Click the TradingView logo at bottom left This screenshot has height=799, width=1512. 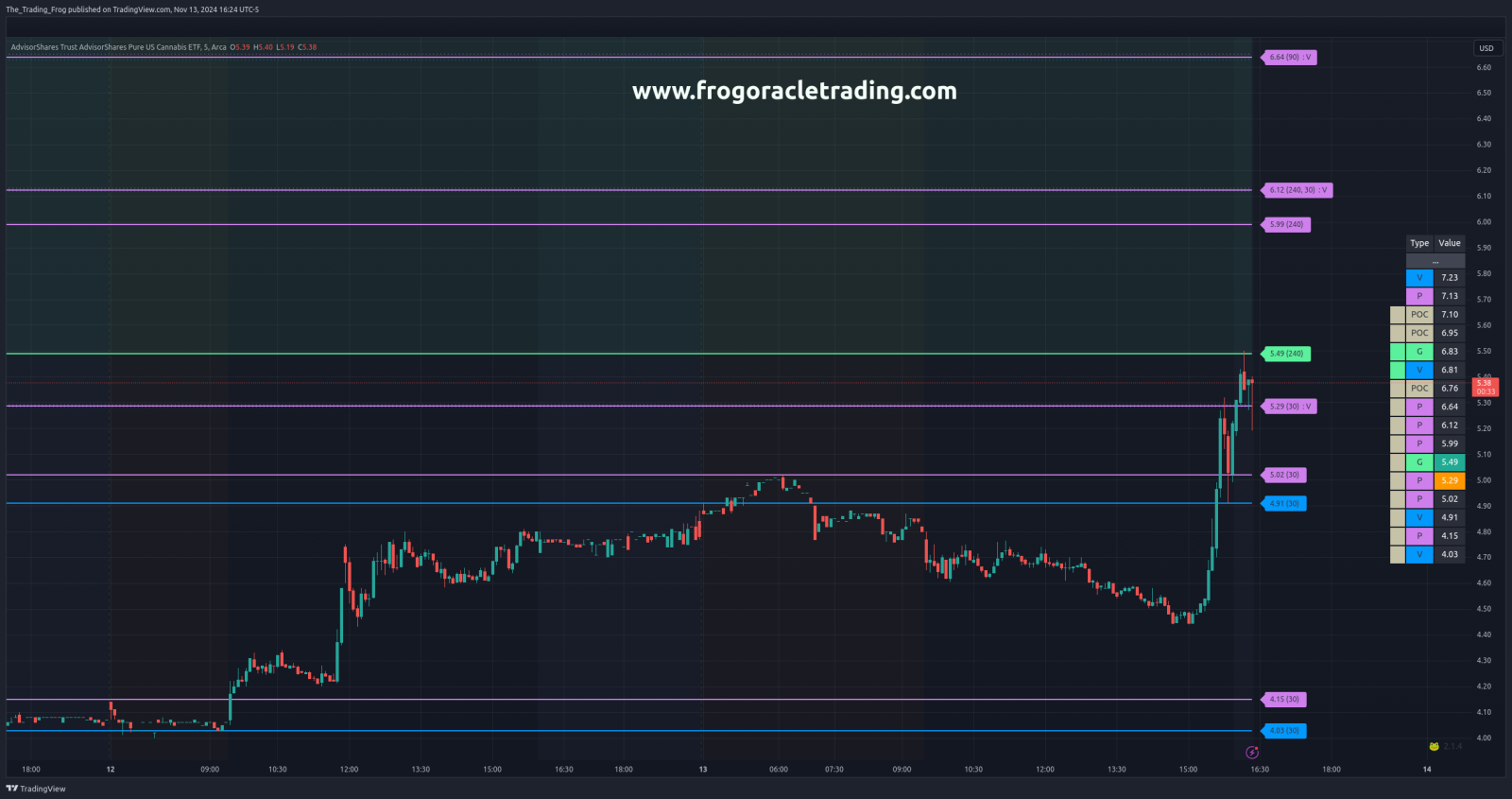(x=36, y=789)
